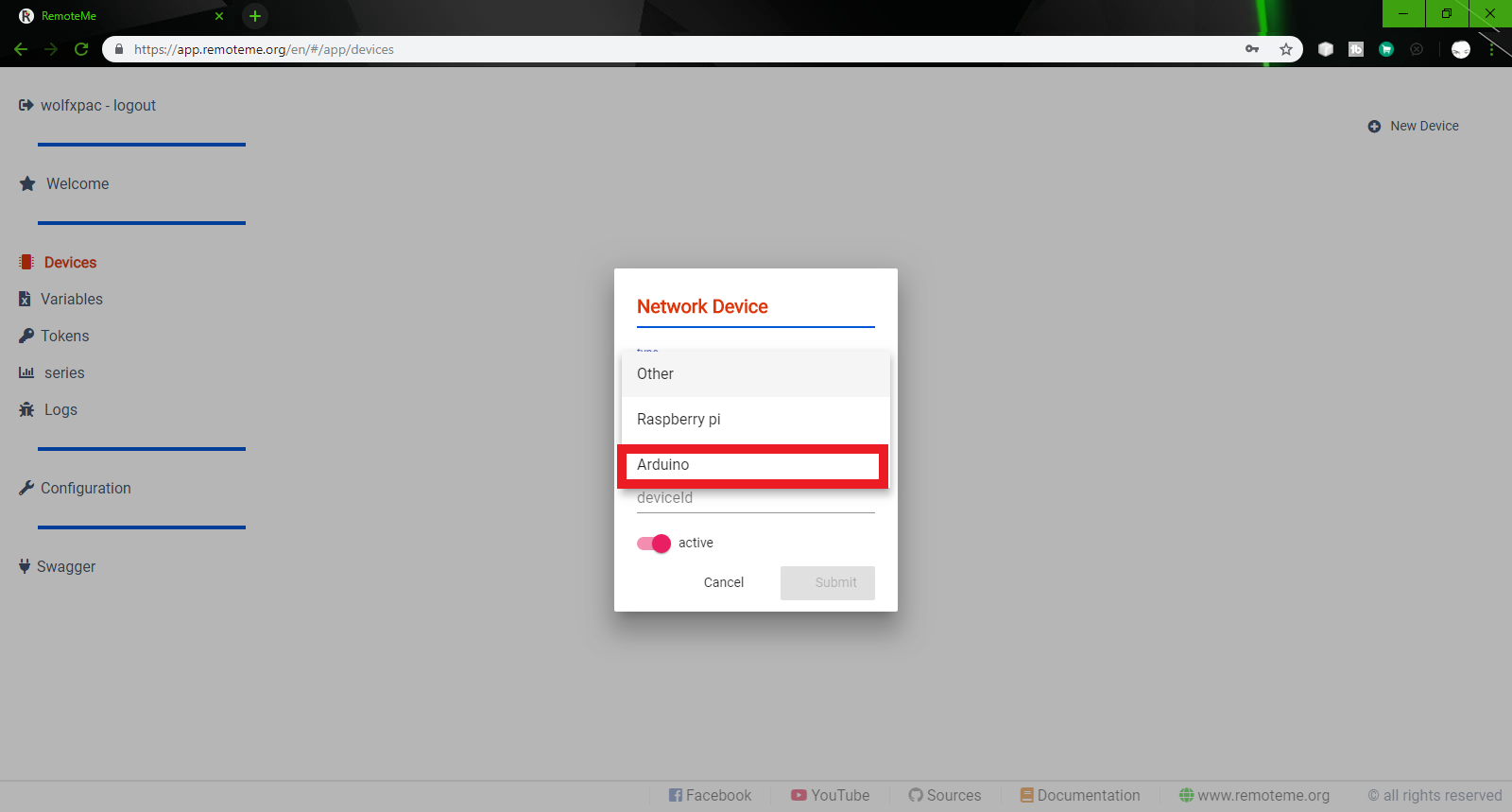Image resolution: width=1512 pixels, height=812 pixels.
Task: Open Swagger API page
Action: 66,567
